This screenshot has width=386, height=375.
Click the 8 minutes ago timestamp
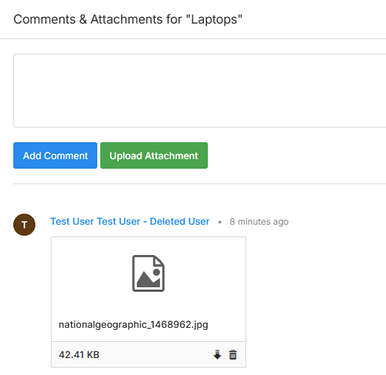coord(259,222)
